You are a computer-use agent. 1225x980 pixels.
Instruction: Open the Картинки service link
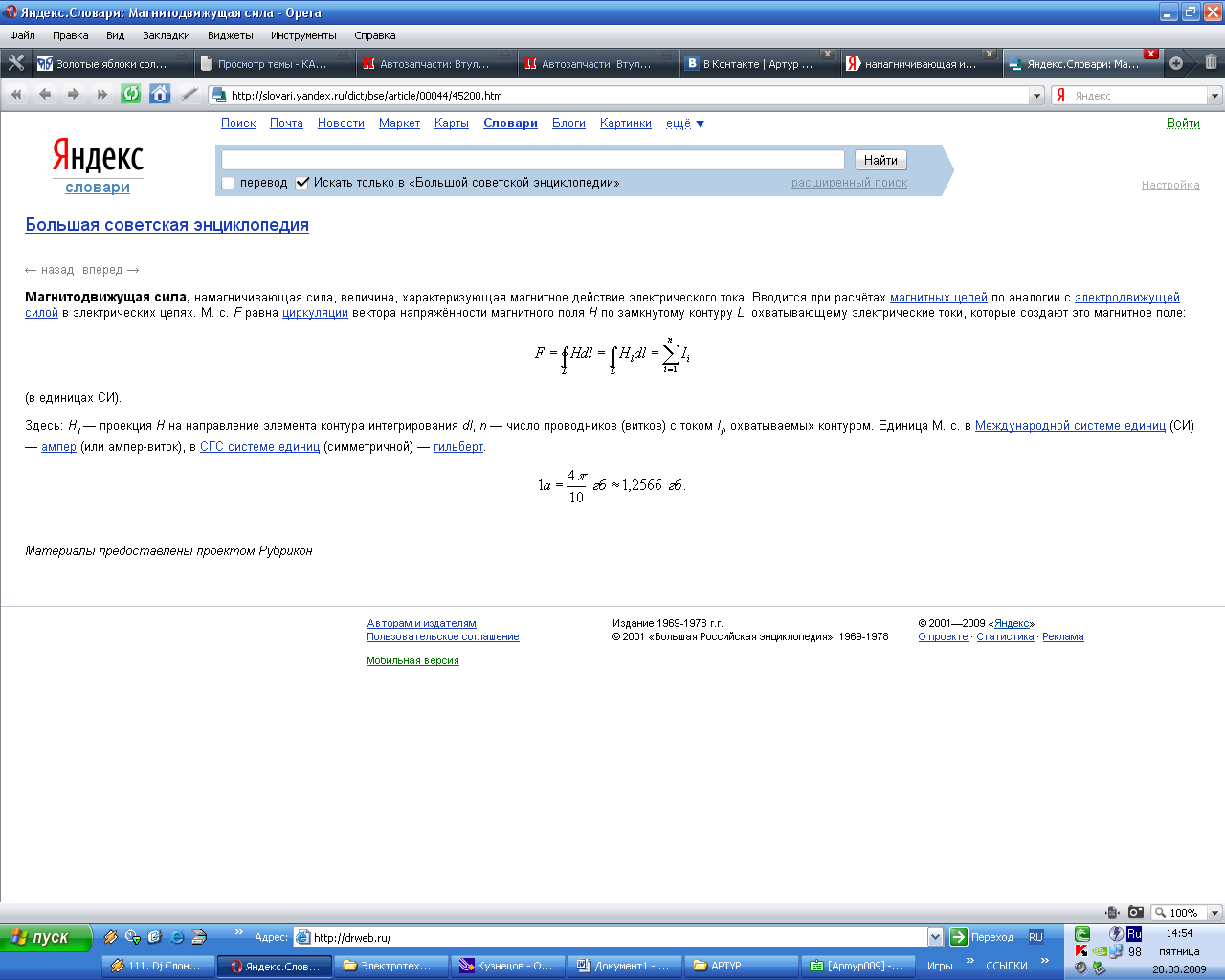pyautogui.click(x=626, y=123)
